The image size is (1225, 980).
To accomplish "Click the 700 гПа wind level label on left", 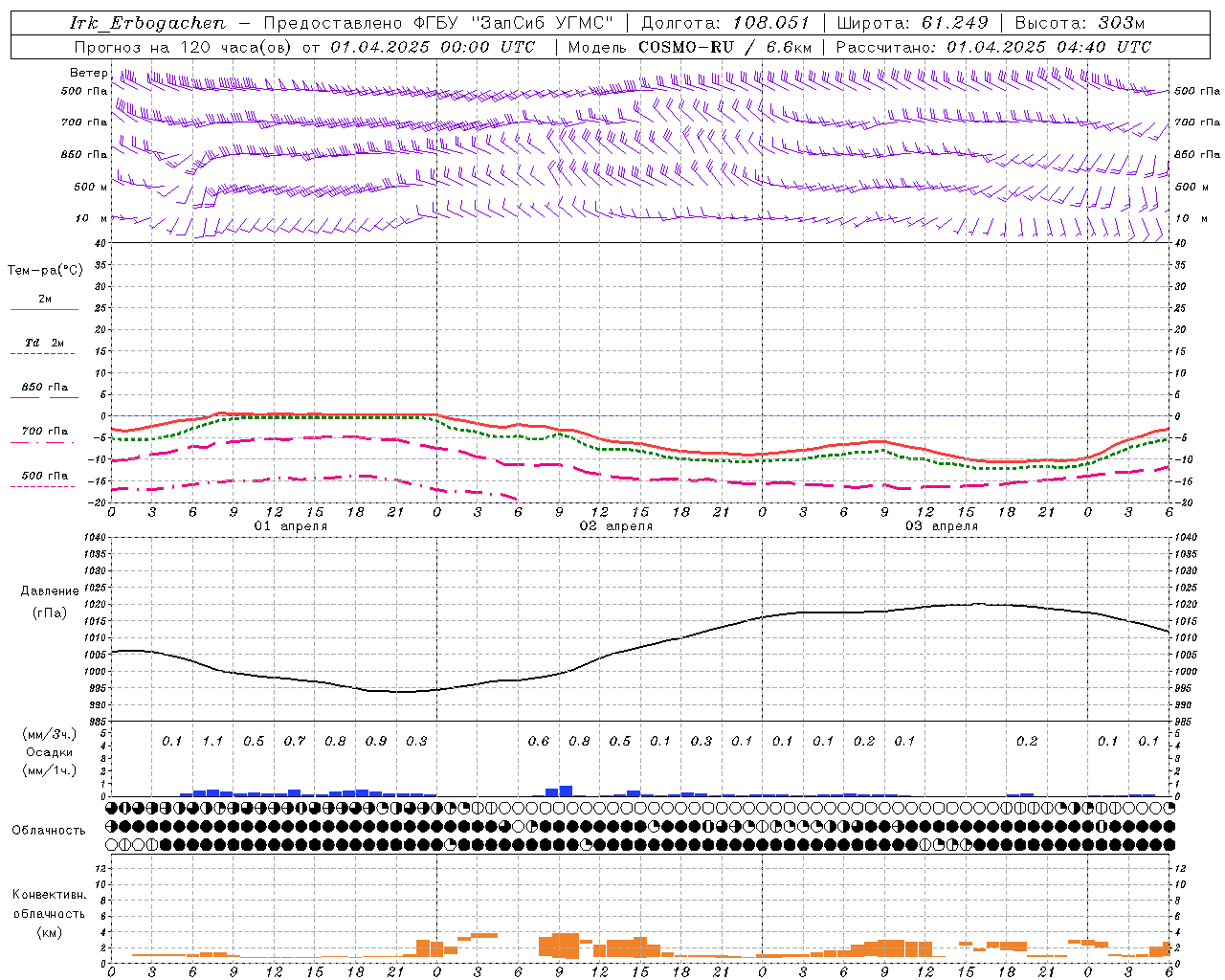I will tap(84, 122).
